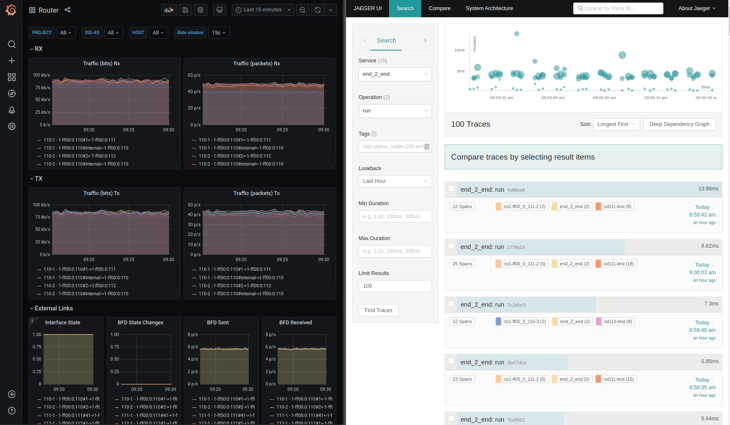Select checkbox for trace 7bd96f1
The height and width of the screenshot is (425, 730).
click(451, 418)
